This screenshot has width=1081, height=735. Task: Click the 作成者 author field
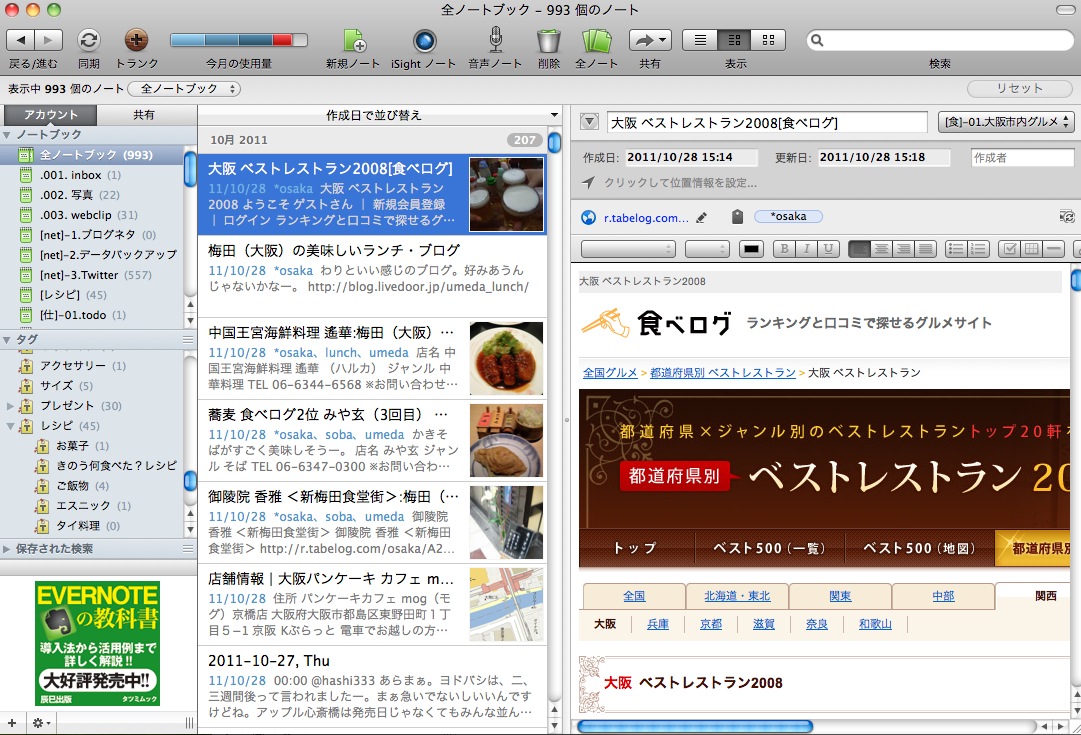[x=1022, y=158]
